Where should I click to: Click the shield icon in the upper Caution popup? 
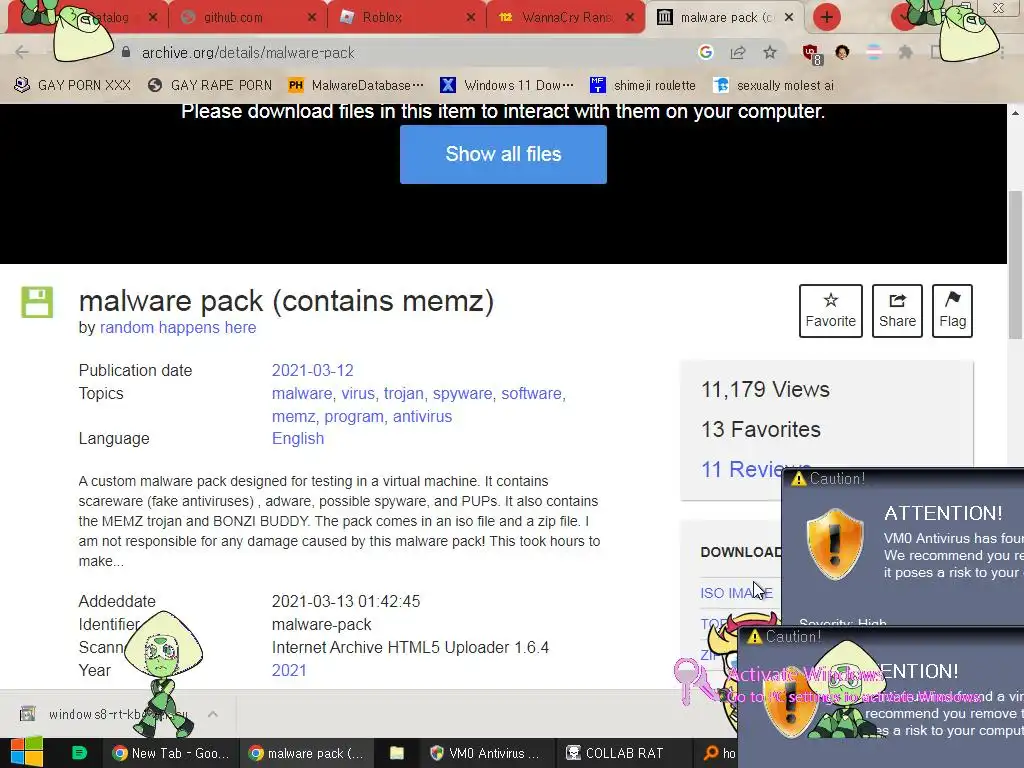[x=834, y=543]
